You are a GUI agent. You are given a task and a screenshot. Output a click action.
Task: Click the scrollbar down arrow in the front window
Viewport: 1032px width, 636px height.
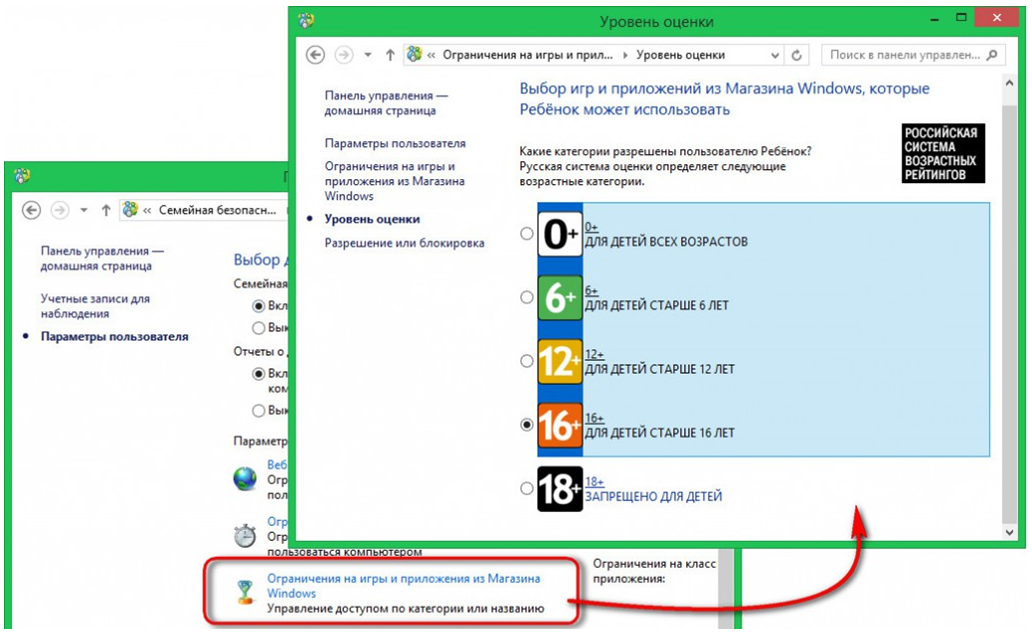[1009, 533]
